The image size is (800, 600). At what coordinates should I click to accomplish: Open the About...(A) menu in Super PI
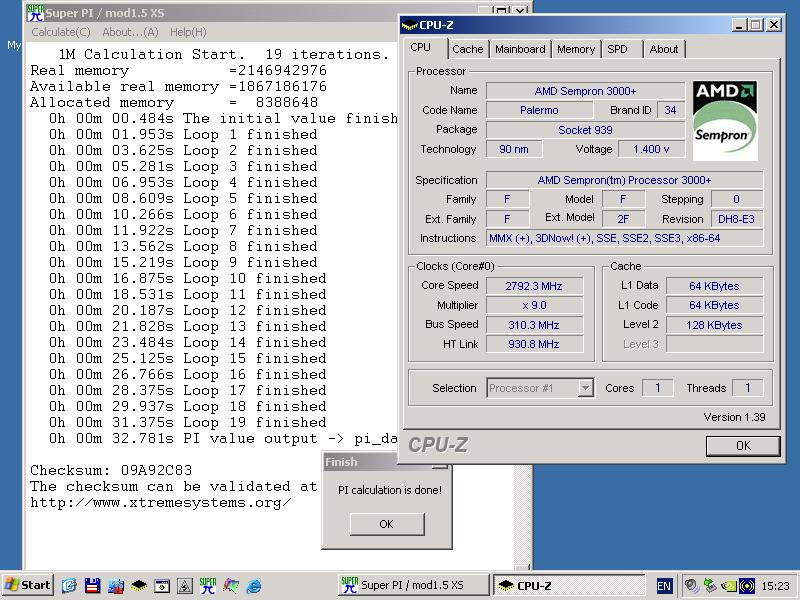[x=130, y=32]
